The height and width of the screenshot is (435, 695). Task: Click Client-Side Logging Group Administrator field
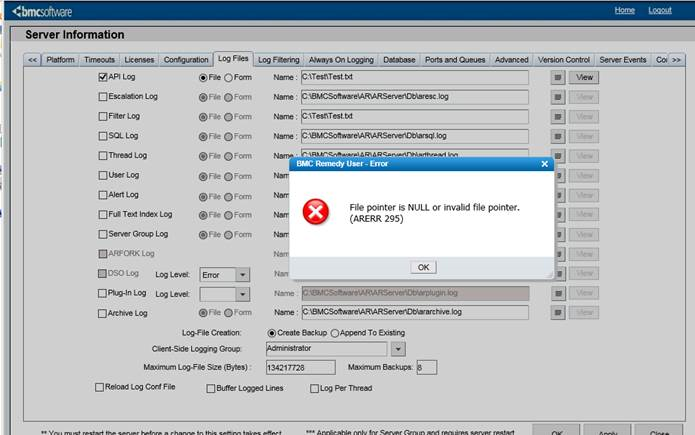coord(327,349)
